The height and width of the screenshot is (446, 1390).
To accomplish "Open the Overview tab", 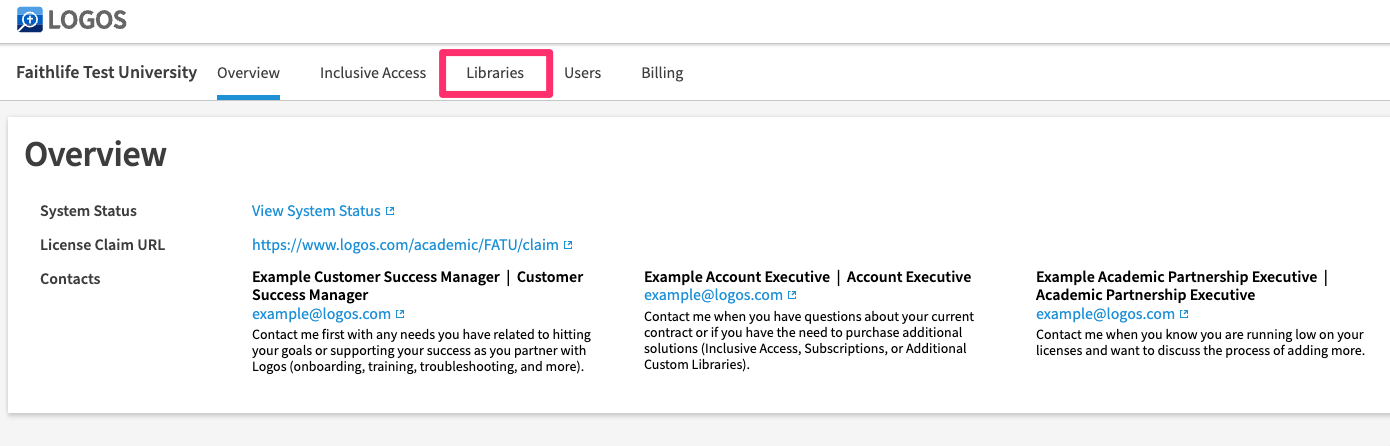I will coord(248,73).
